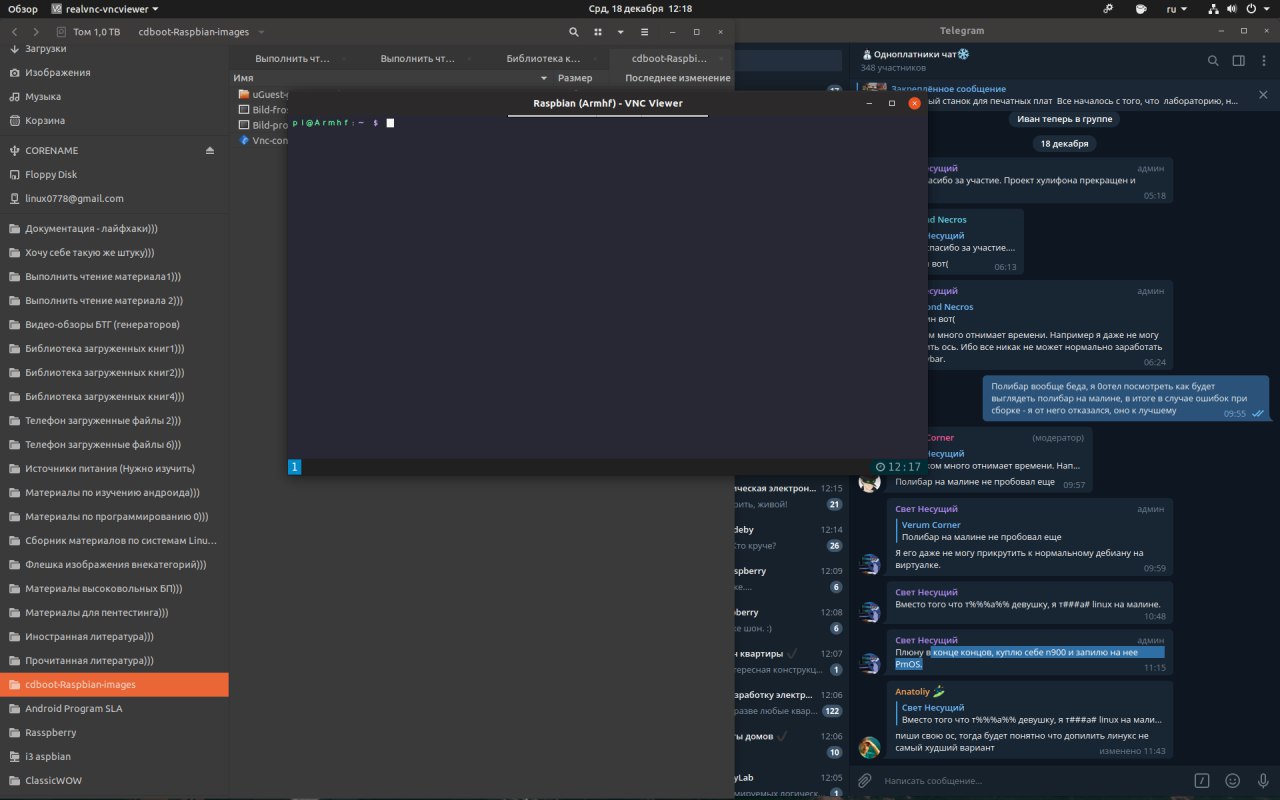This screenshot has width=1280, height=800.
Task: Go forward in the file manager
Action: tap(37, 32)
